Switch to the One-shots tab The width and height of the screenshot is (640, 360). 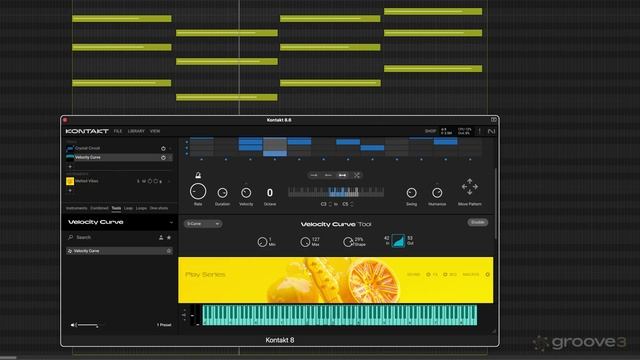[x=159, y=208]
